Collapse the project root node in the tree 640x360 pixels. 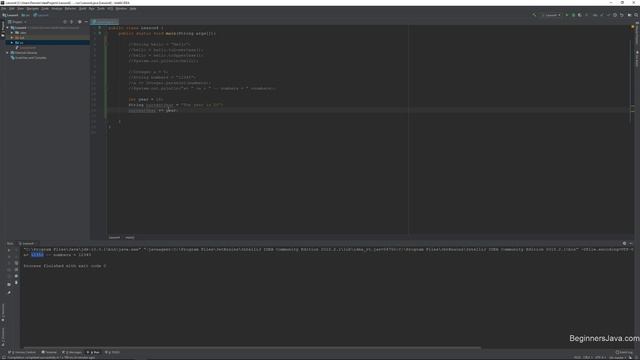pyautogui.click(x=7, y=28)
